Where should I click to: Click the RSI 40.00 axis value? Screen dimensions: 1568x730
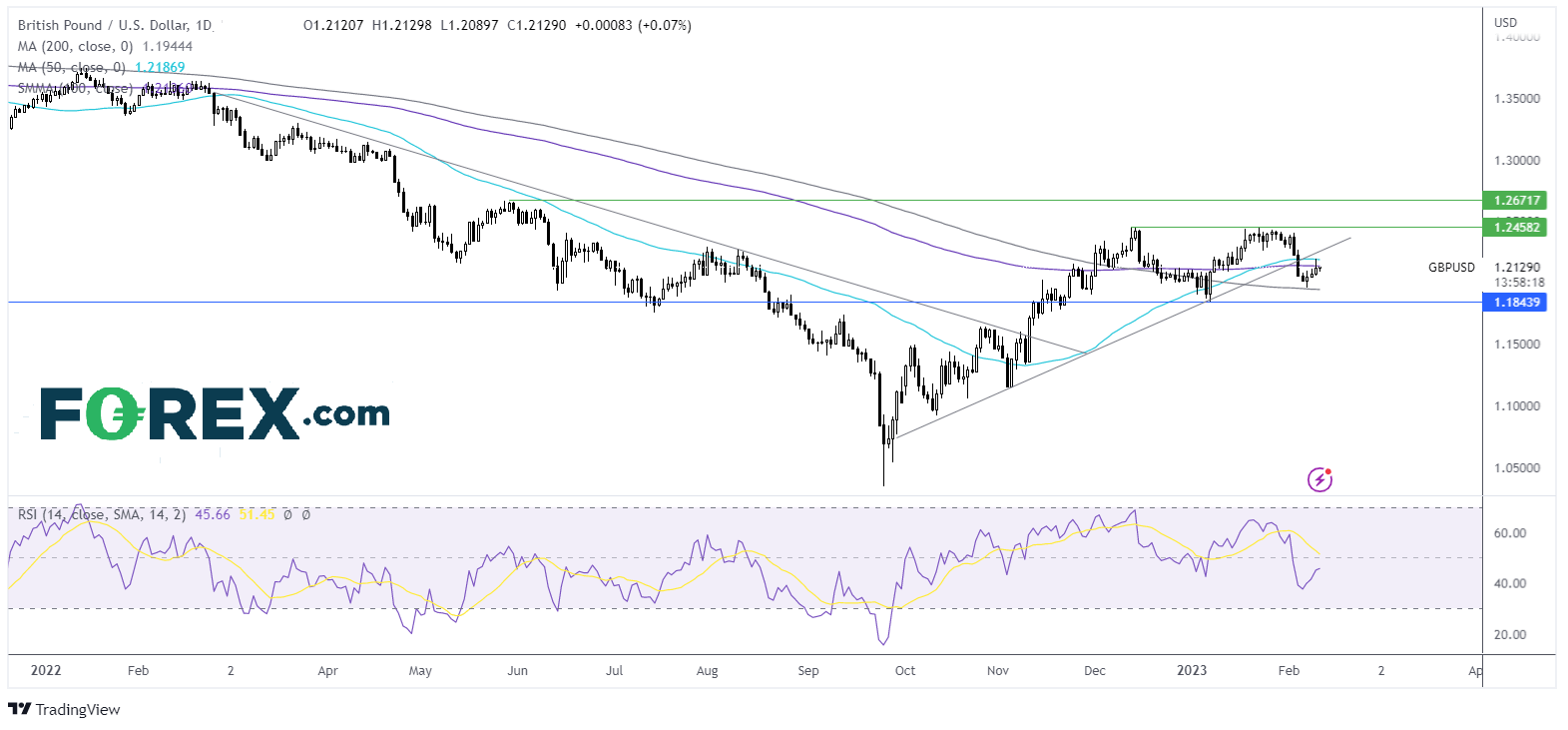coord(1509,584)
